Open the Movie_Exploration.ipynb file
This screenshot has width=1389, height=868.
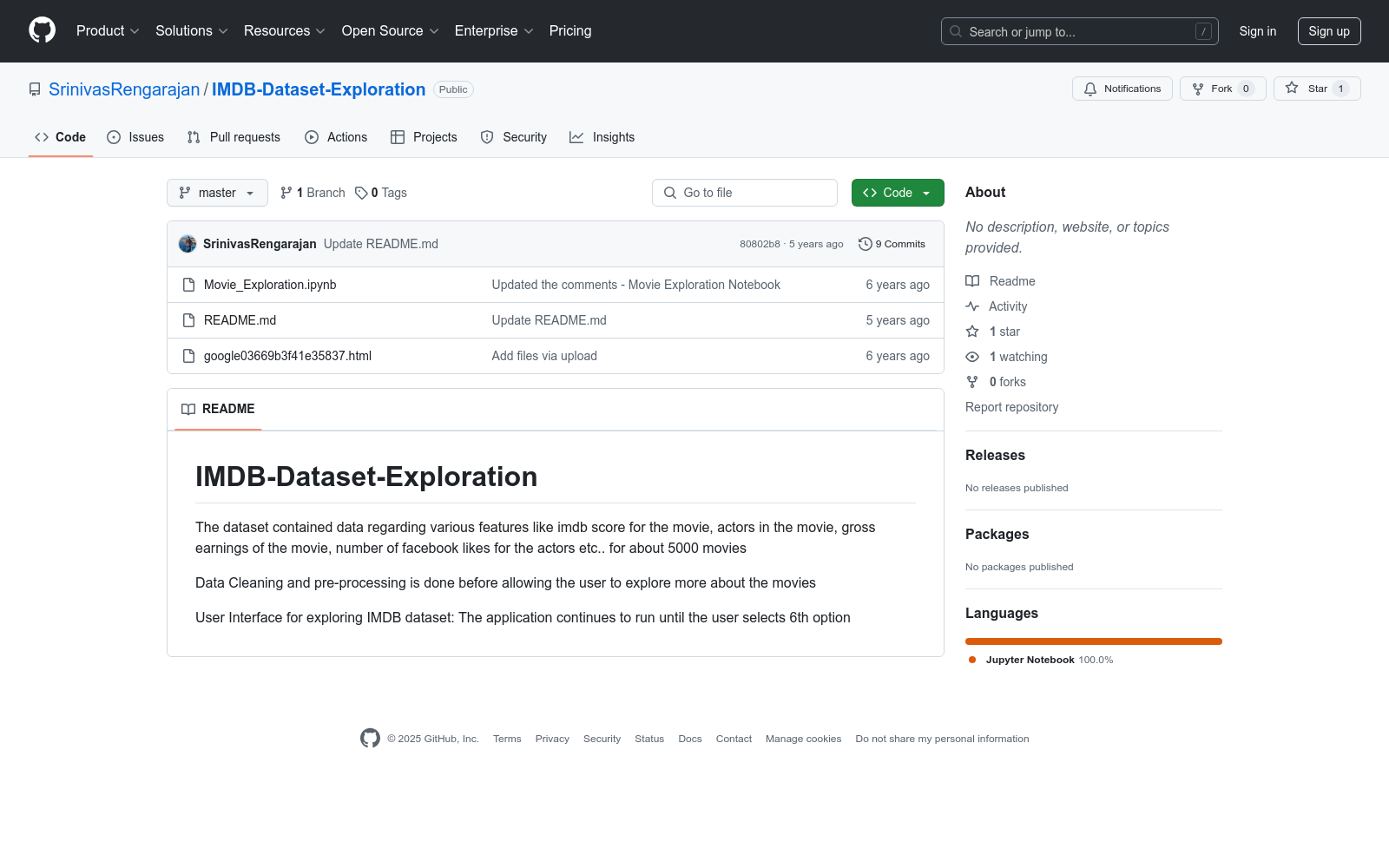tap(270, 285)
